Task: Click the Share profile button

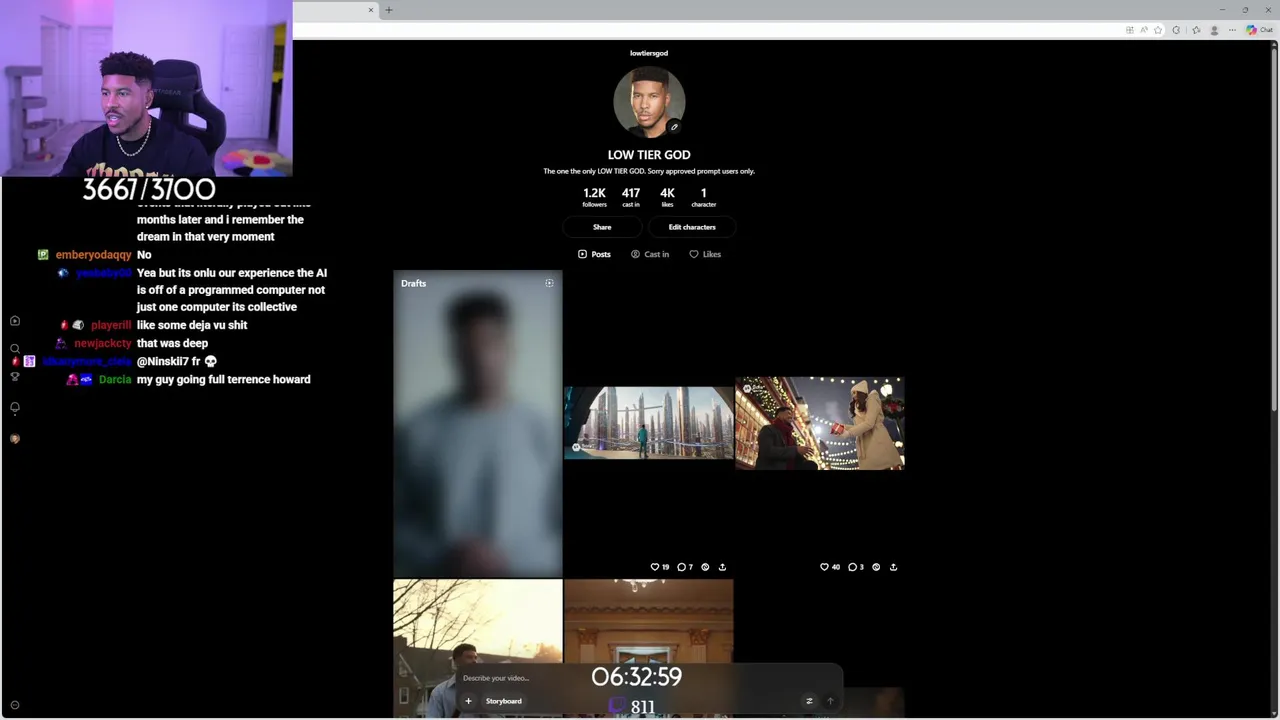Action: (602, 227)
